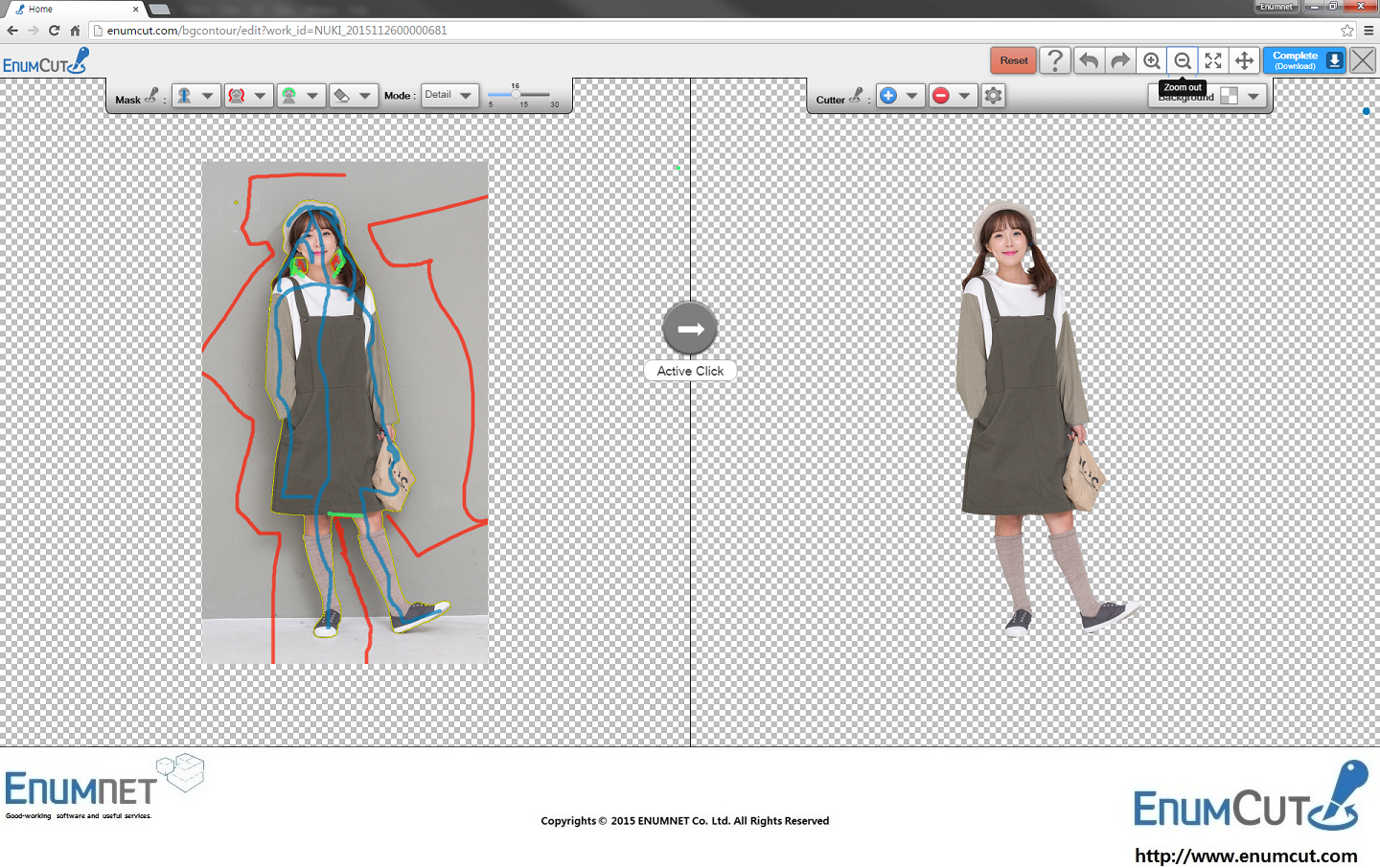Click the Mask pen icon
This screenshot has width=1380, height=868.
tap(151, 95)
